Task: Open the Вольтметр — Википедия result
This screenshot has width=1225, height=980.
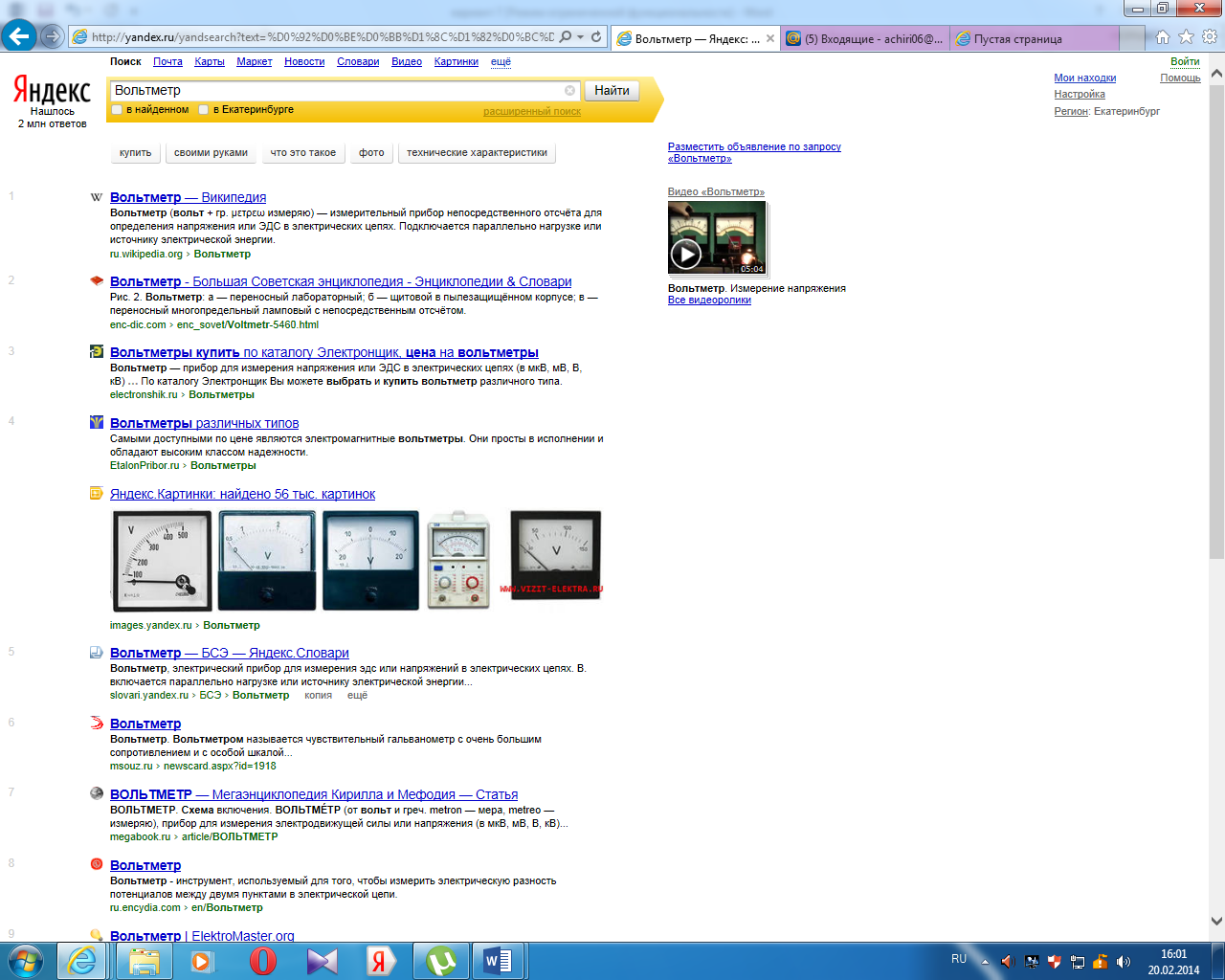Action: pos(188,197)
